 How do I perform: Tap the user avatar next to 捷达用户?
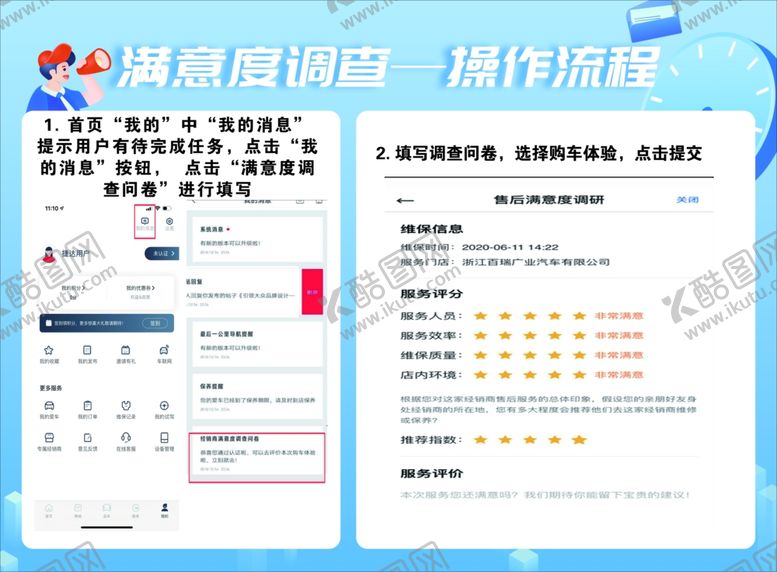[x=49, y=255]
